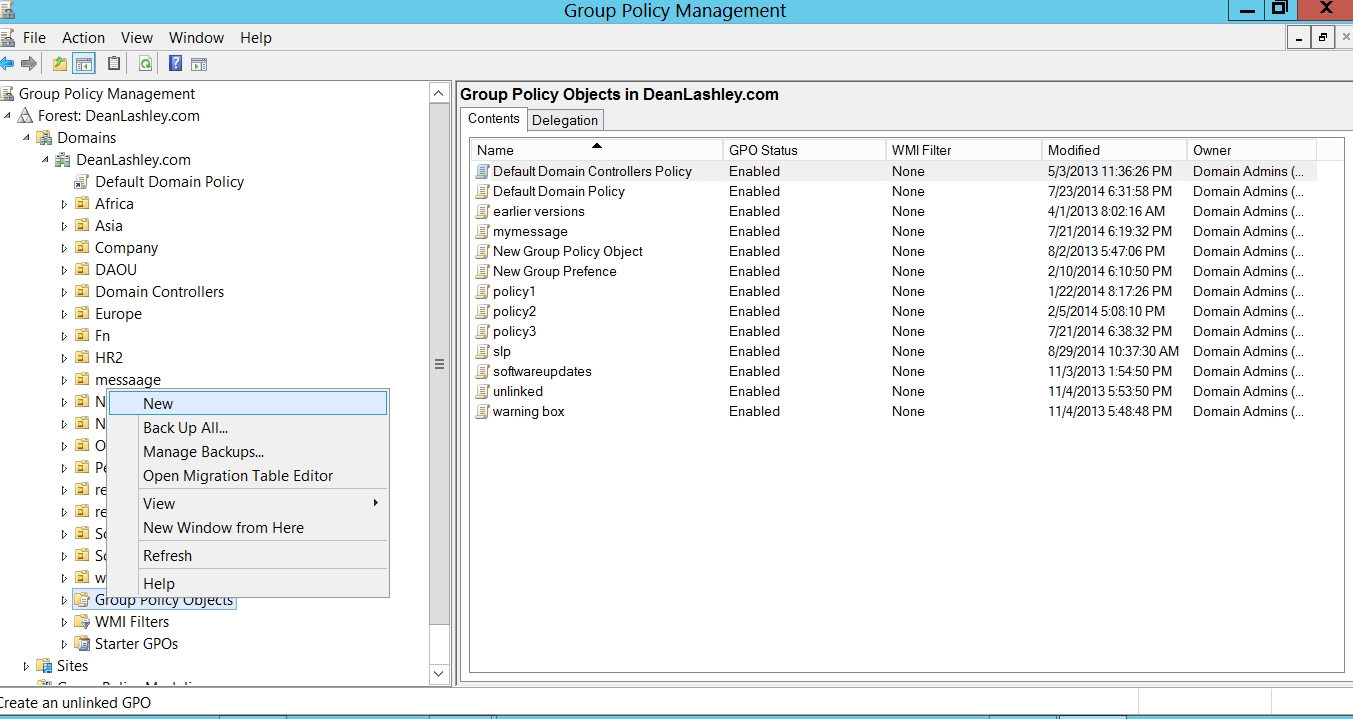Viewport: 1353px width, 719px height.
Task: Collapse the Domains tree node
Action: click(26, 138)
